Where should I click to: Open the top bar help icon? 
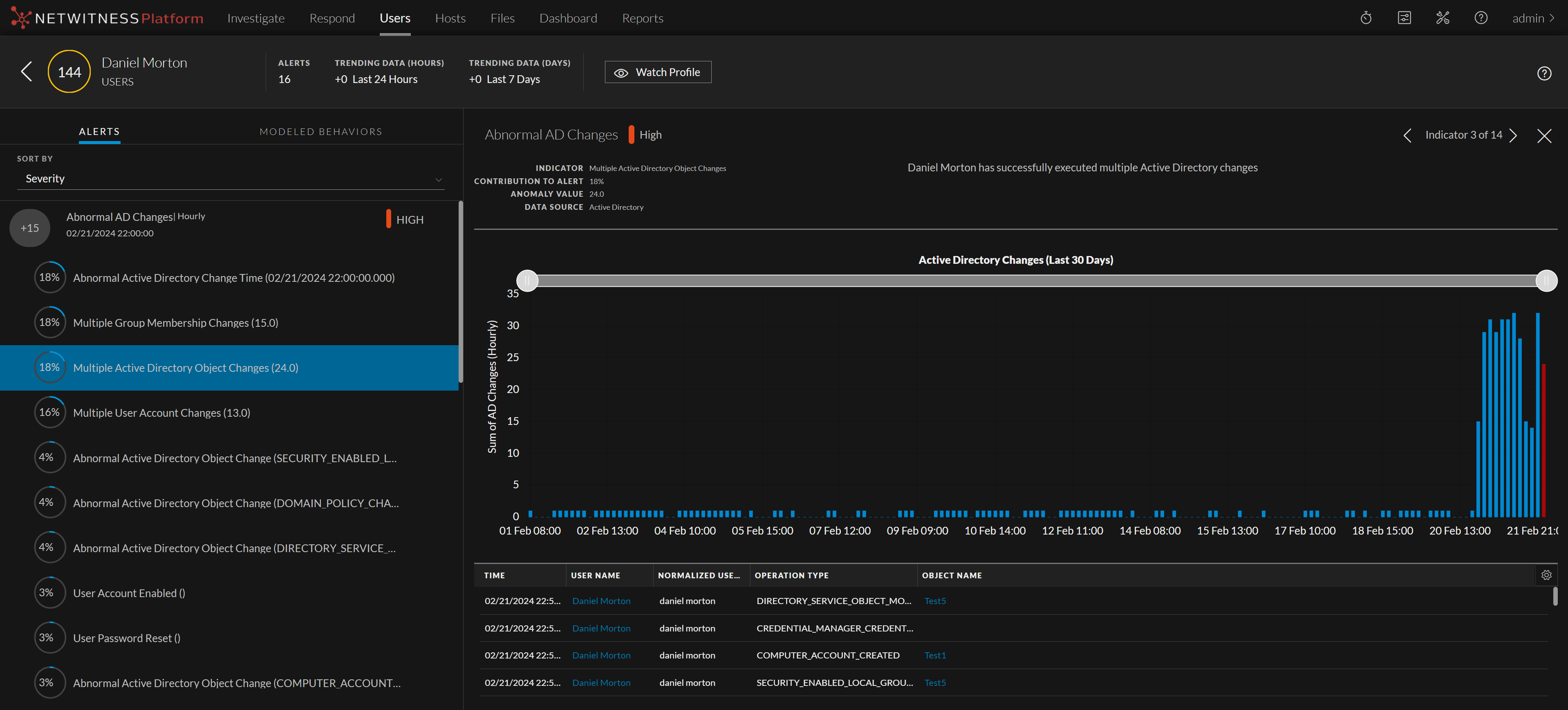[1481, 18]
